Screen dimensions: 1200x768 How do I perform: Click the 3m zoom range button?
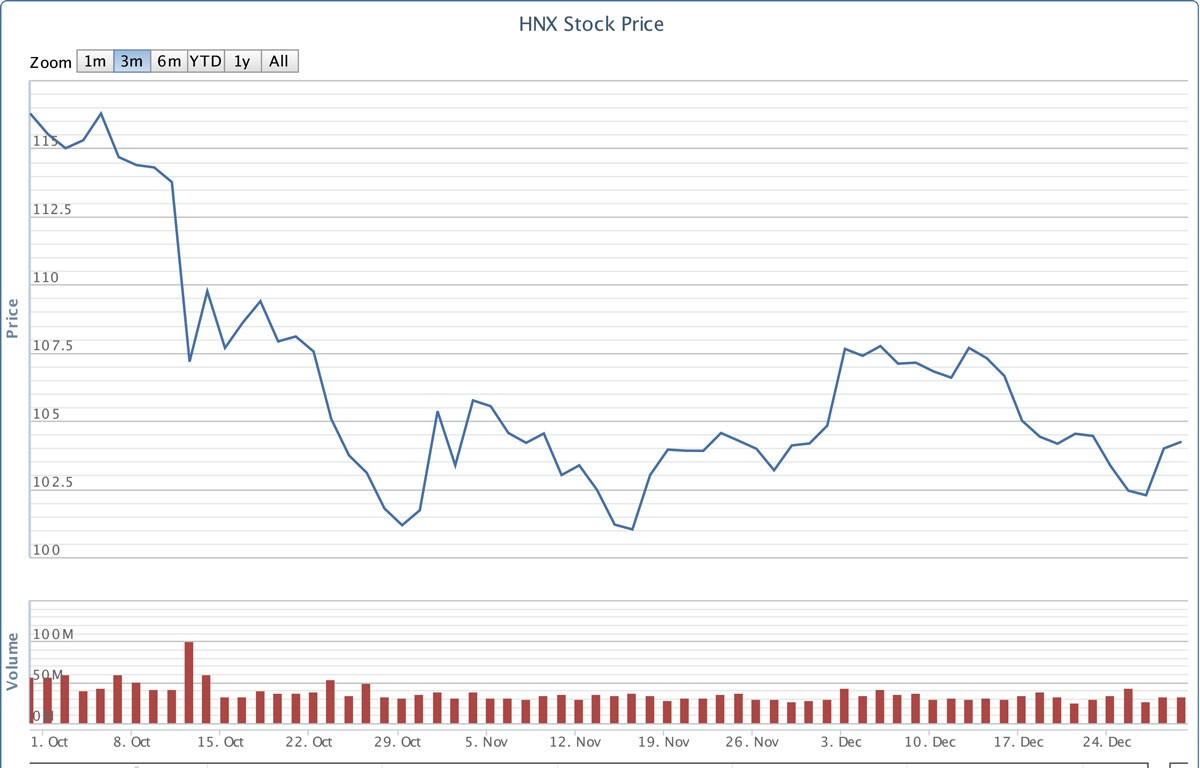132,61
